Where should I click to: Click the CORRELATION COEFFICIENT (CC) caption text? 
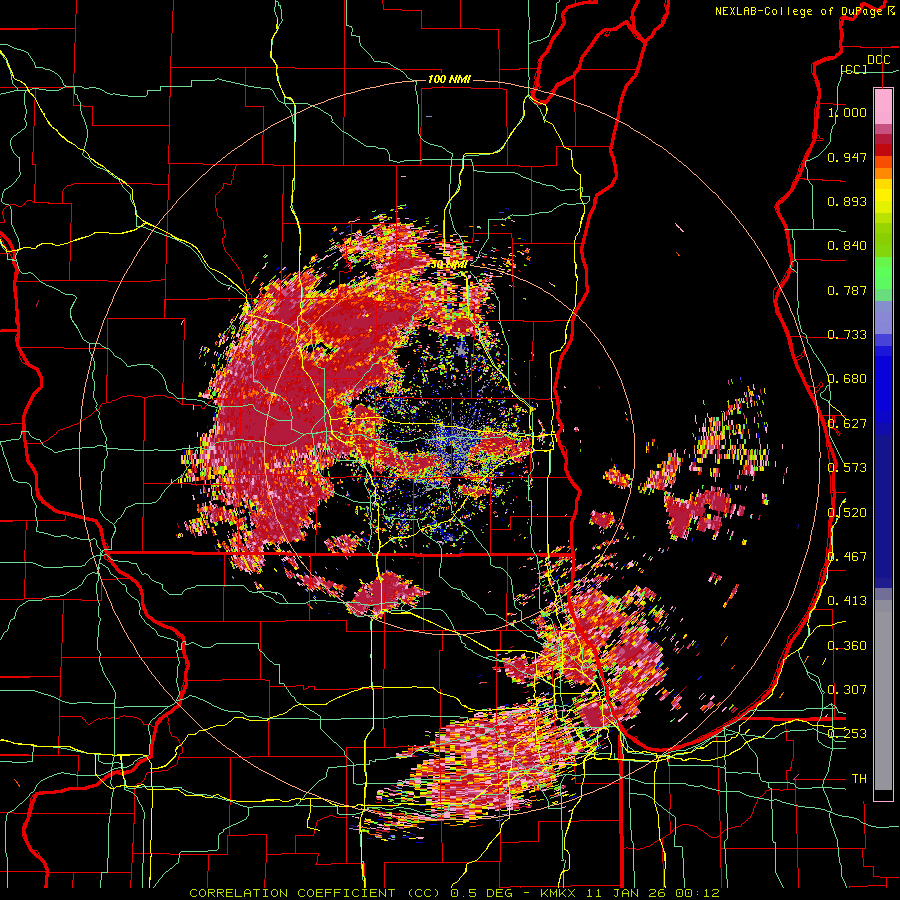tap(315, 893)
